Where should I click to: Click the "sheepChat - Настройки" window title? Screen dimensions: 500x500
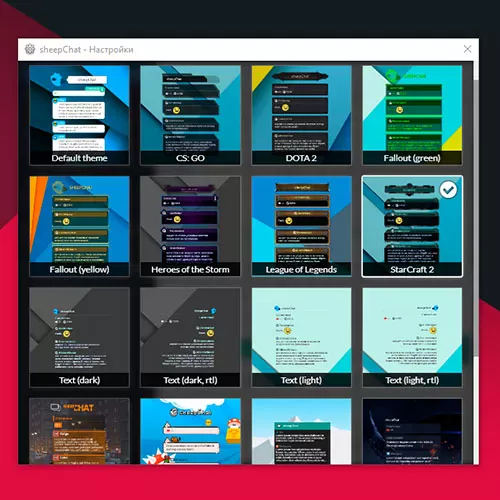(x=86, y=50)
